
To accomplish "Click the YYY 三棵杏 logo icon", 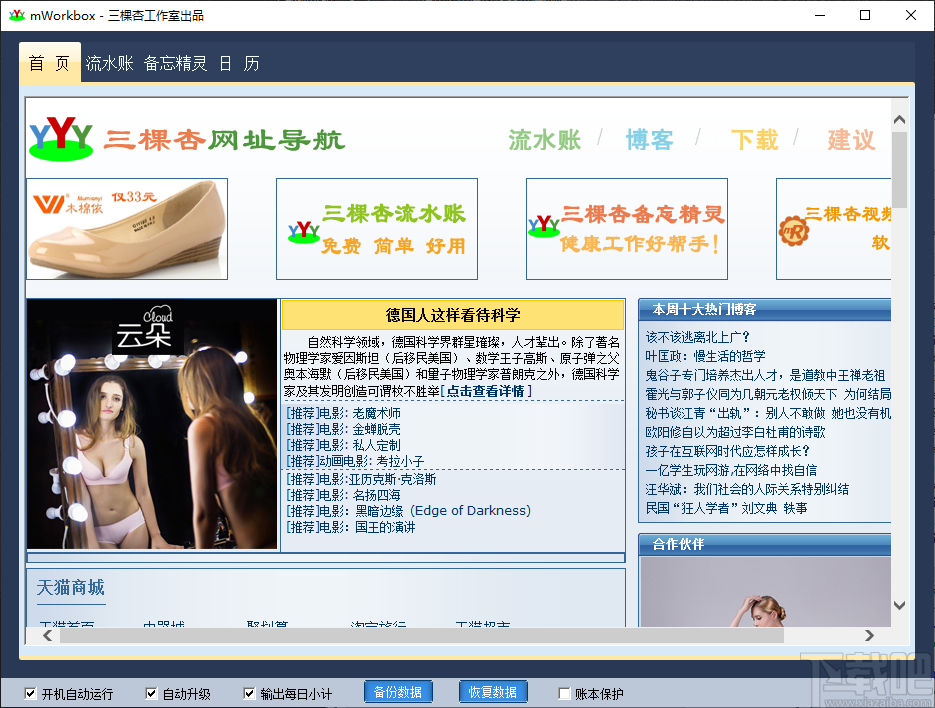I will [x=61, y=139].
